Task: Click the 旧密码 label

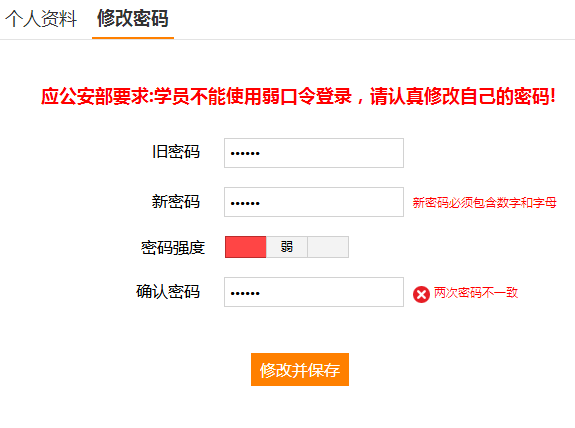Action: 176,152
